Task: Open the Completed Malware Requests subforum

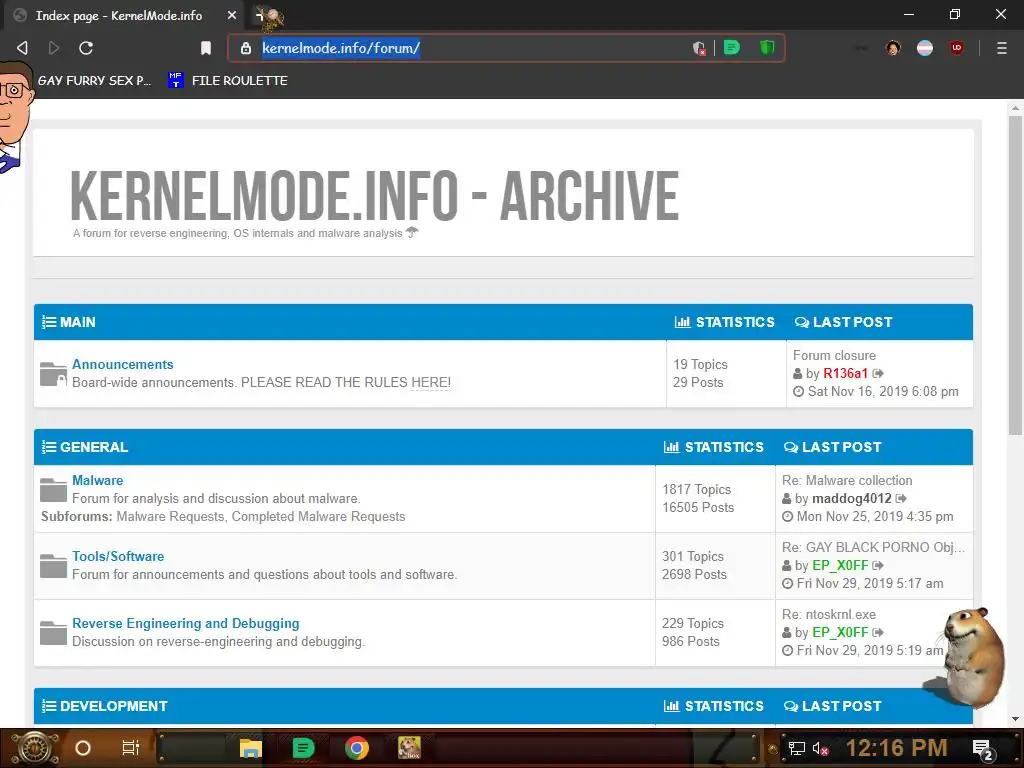Action: tap(319, 516)
